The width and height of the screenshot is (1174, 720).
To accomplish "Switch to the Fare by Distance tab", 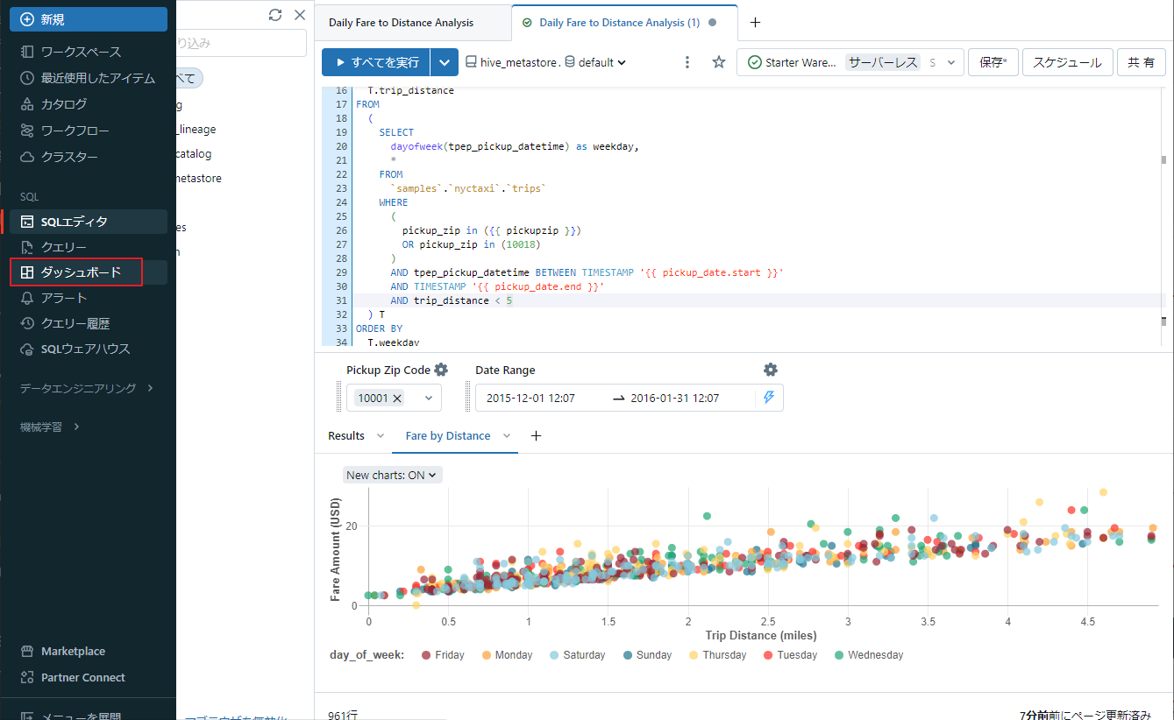I will tap(447, 436).
